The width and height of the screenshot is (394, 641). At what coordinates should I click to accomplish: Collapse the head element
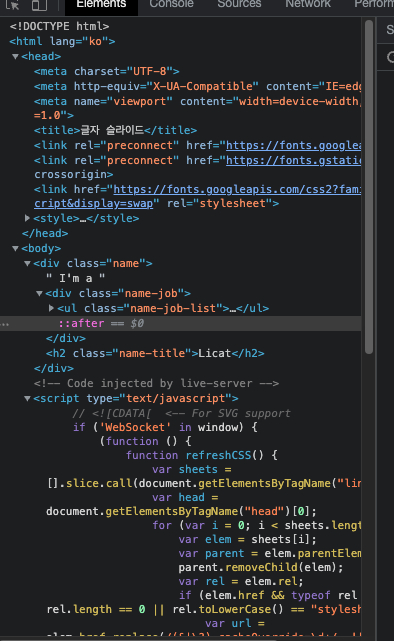[x=16, y=56]
